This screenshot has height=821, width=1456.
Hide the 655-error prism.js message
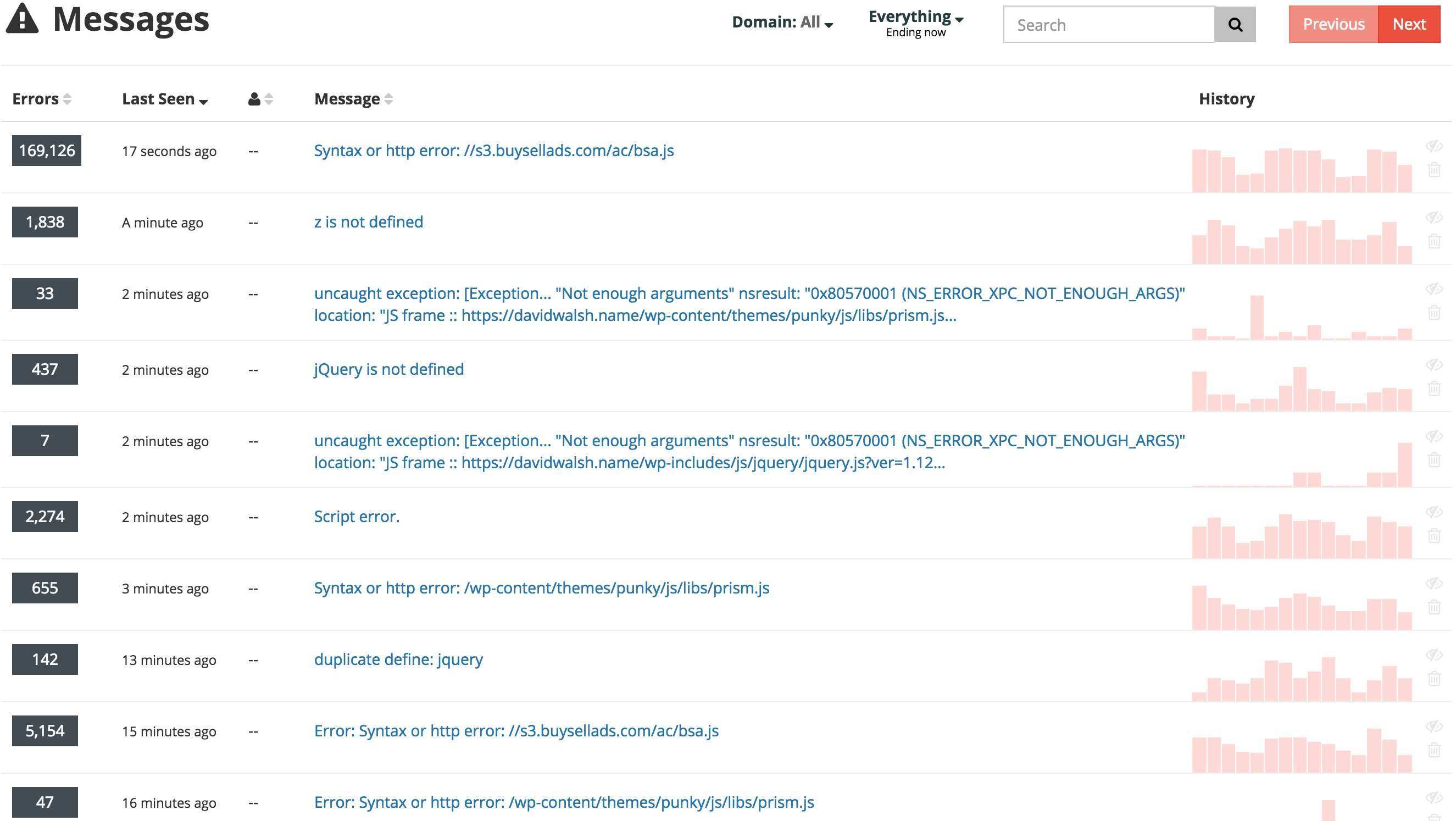coord(1434,583)
